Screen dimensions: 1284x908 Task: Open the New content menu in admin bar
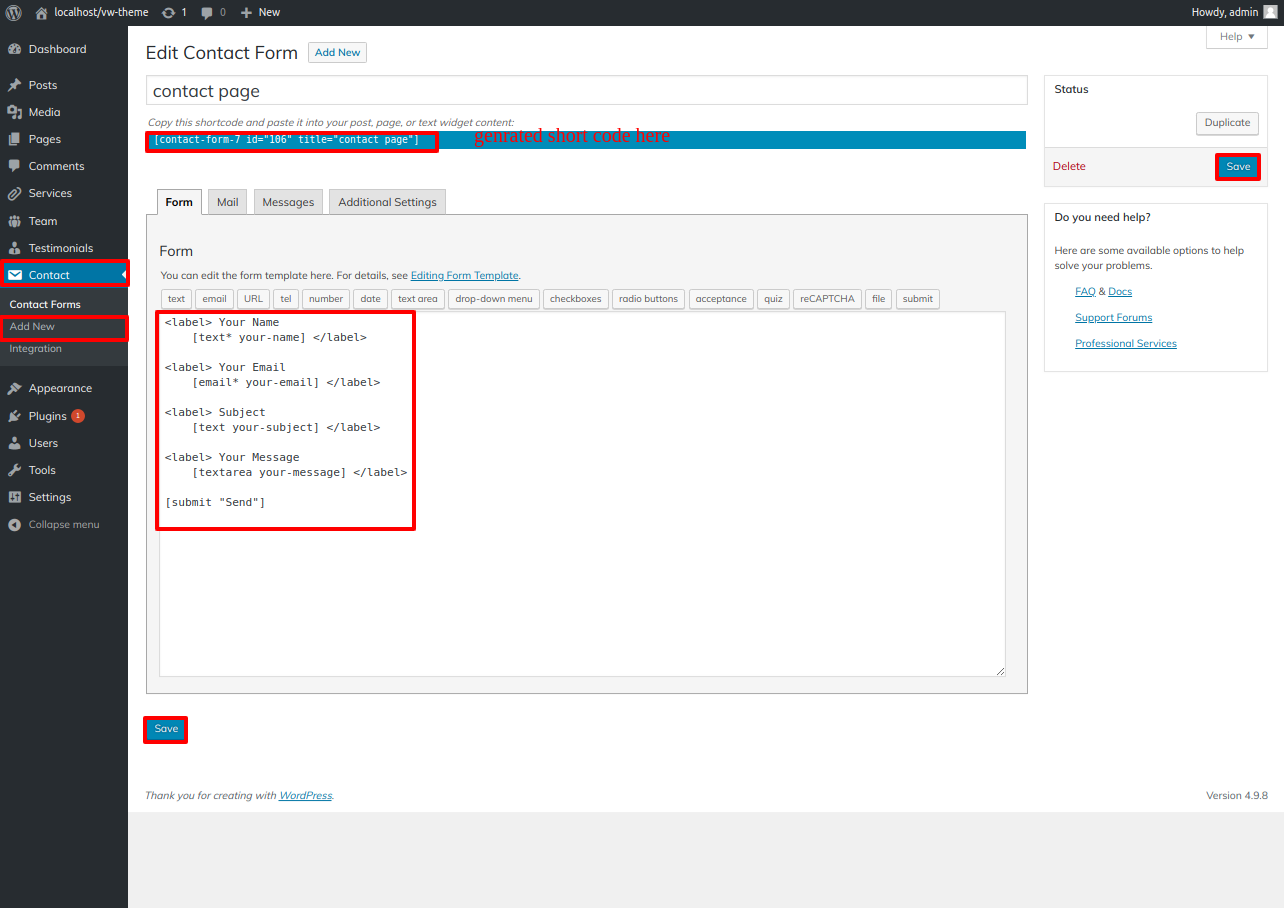(260, 12)
